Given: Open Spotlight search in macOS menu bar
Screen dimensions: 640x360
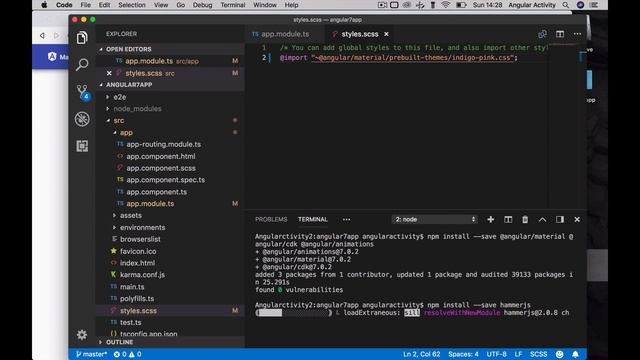Looking at the screenshot, I should pos(565,5).
